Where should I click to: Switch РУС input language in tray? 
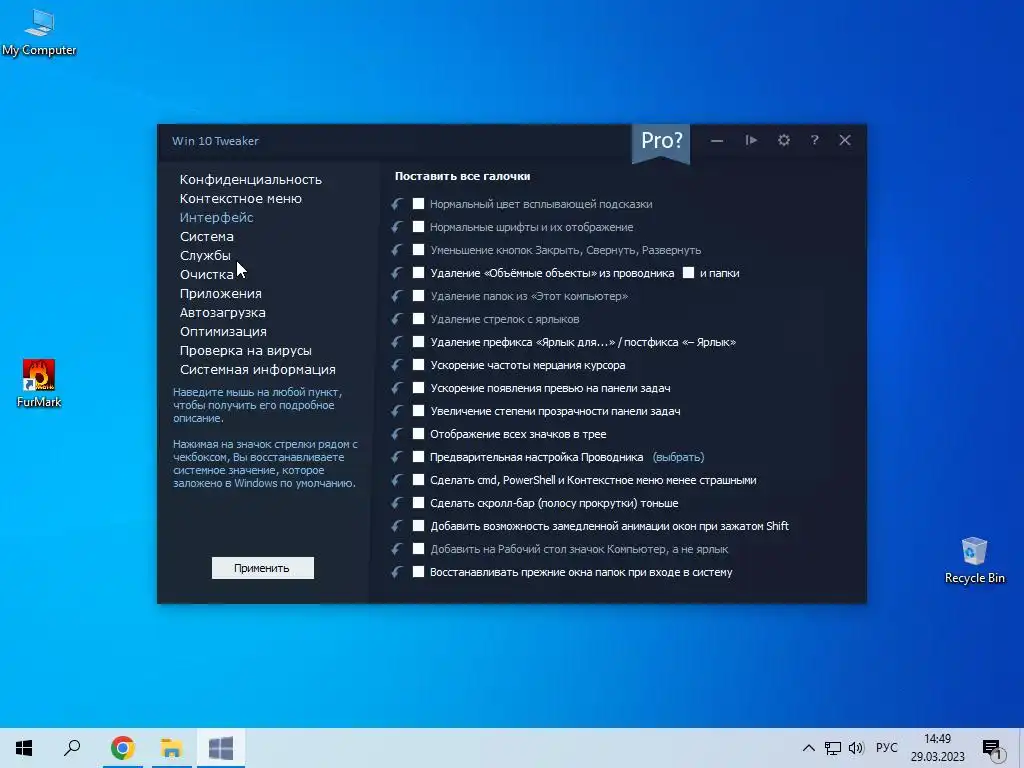click(x=886, y=748)
